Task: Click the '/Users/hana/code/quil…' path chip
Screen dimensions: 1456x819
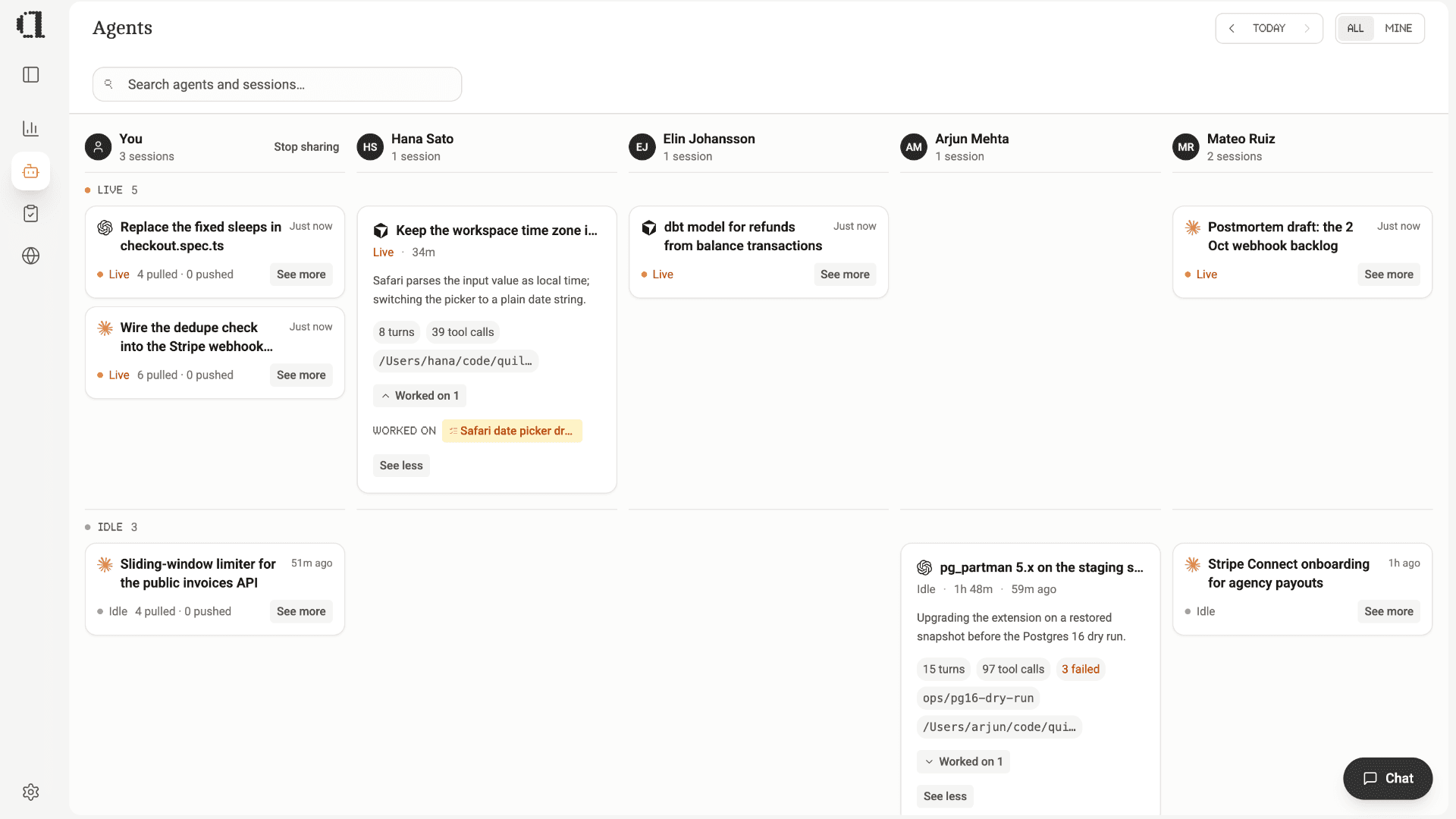Action: (456, 361)
